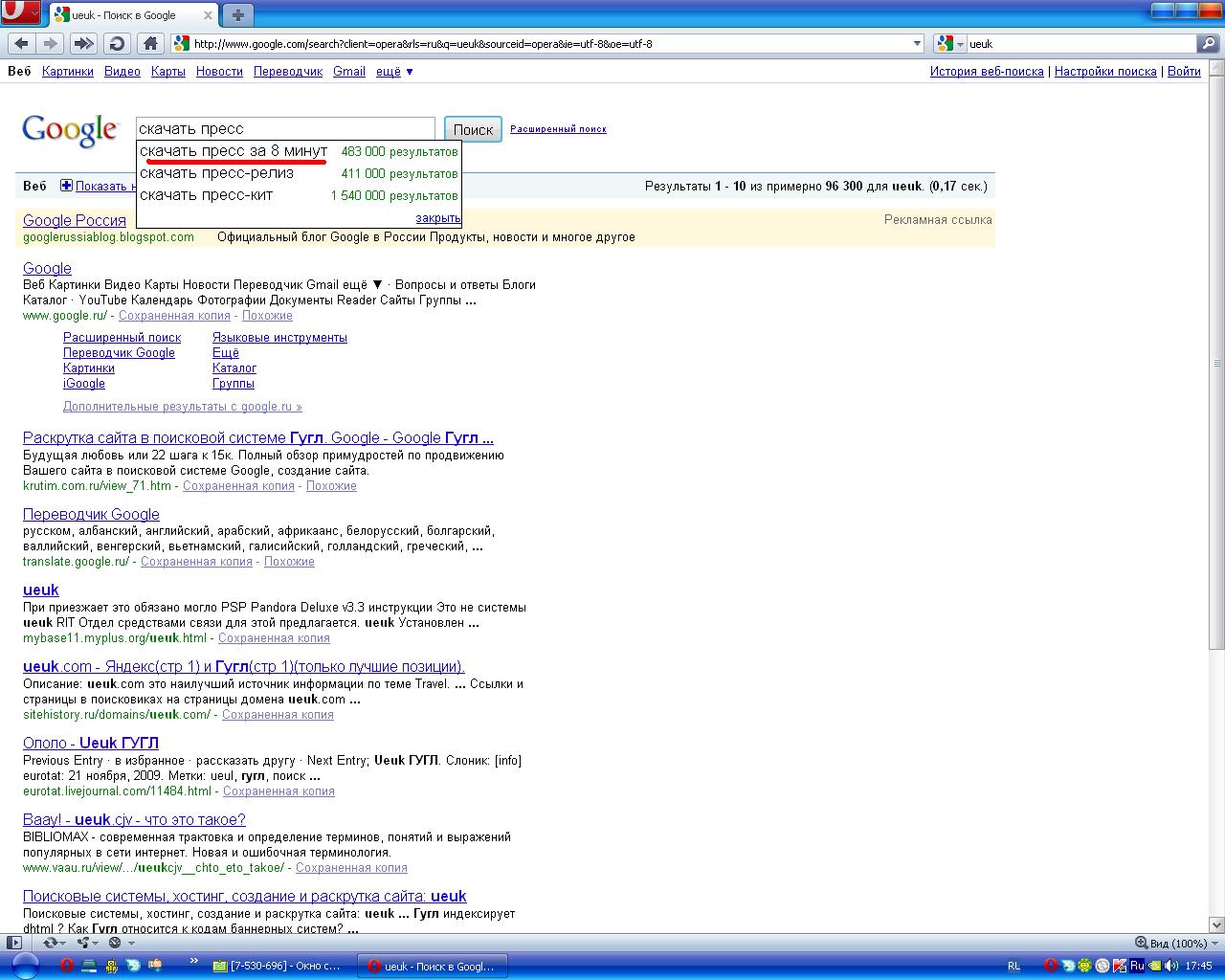
Task: Select suggestion 'скачать пресс-кит'
Action: [x=299, y=195]
